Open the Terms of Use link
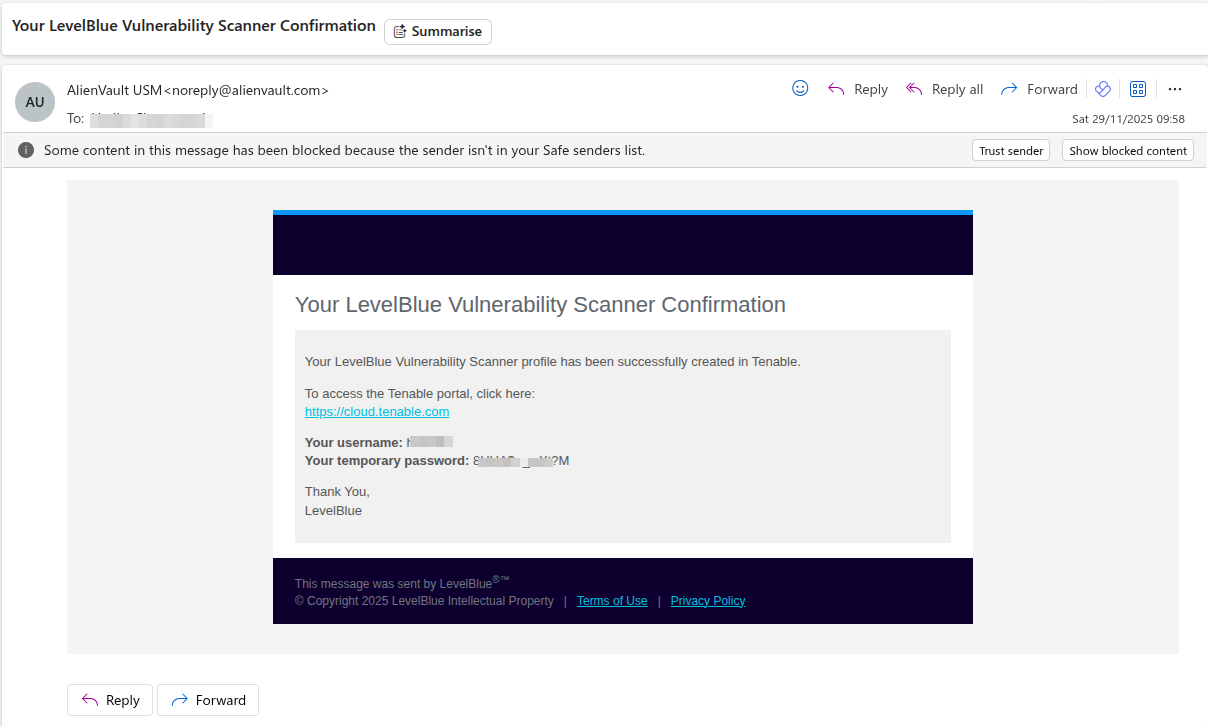Viewport: 1208px width, 727px height. point(612,601)
